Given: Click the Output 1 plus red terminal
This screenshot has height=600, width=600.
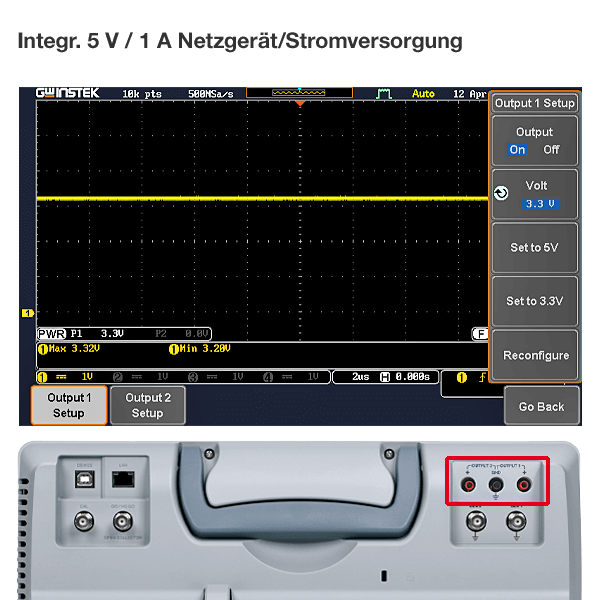Looking at the screenshot, I should pyautogui.click(x=524, y=485).
